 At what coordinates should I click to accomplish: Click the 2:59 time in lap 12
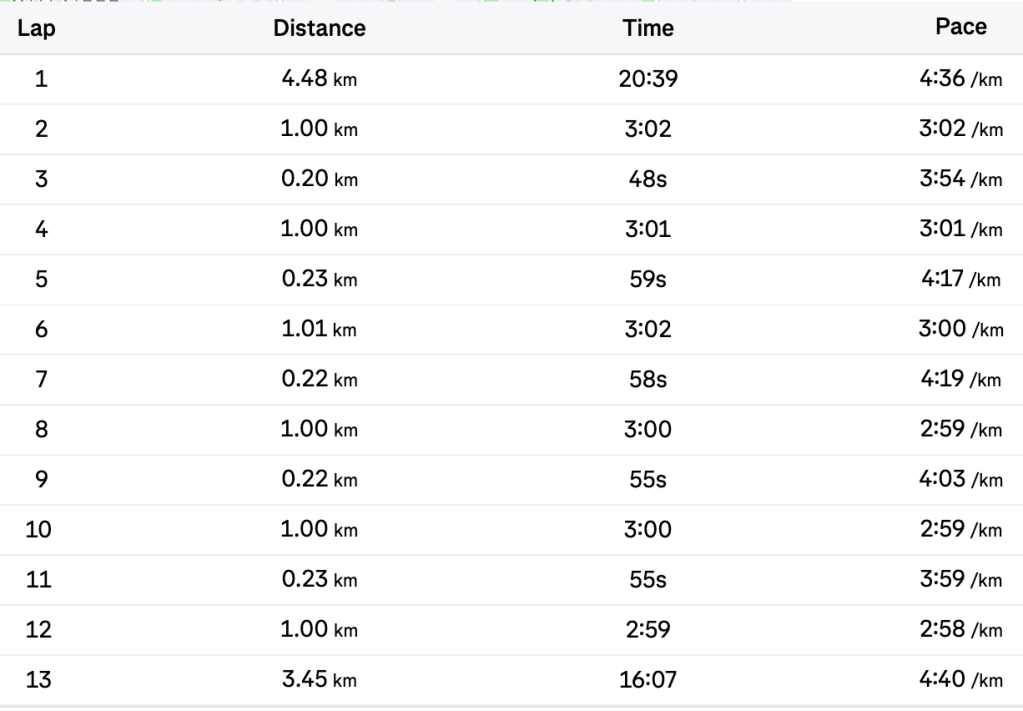(x=648, y=629)
